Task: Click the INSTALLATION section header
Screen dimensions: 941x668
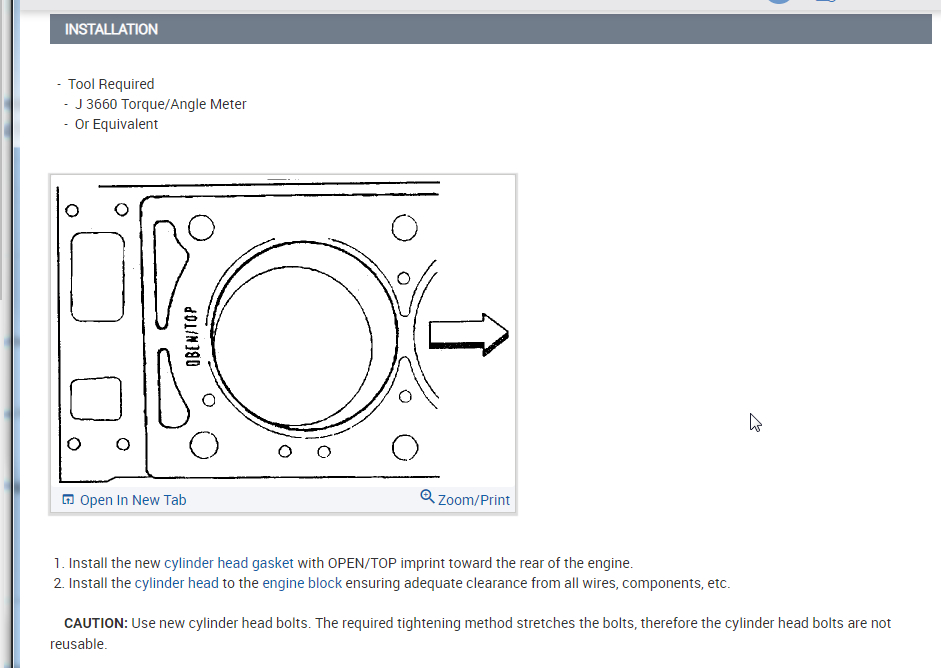Action: pos(490,29)
